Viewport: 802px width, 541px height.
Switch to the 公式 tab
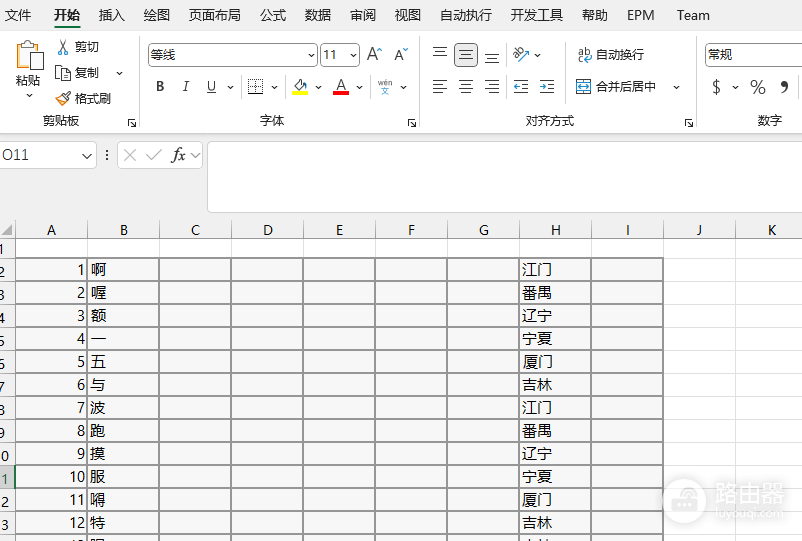273,15
